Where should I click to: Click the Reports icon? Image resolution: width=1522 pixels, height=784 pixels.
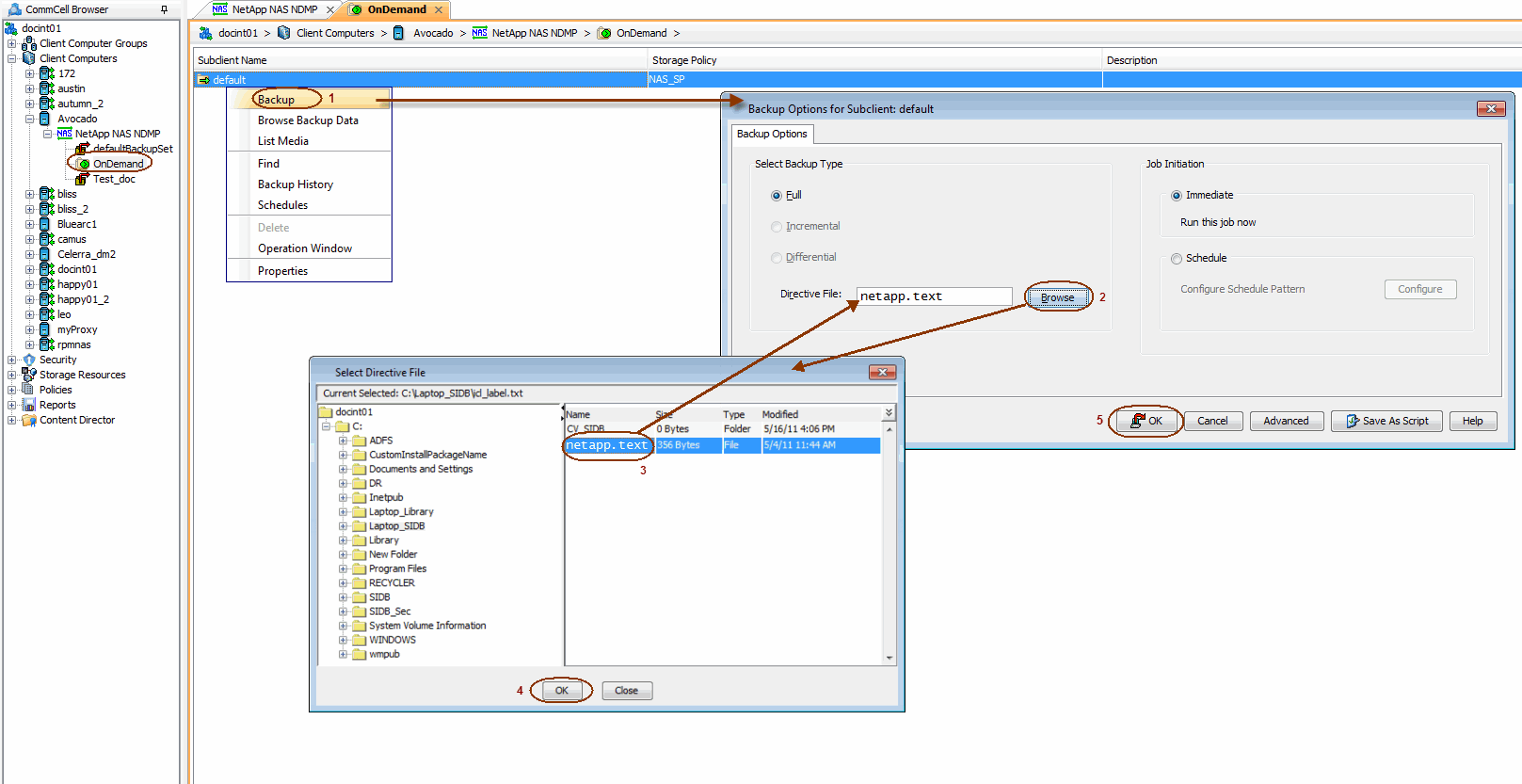click(29, 405)
